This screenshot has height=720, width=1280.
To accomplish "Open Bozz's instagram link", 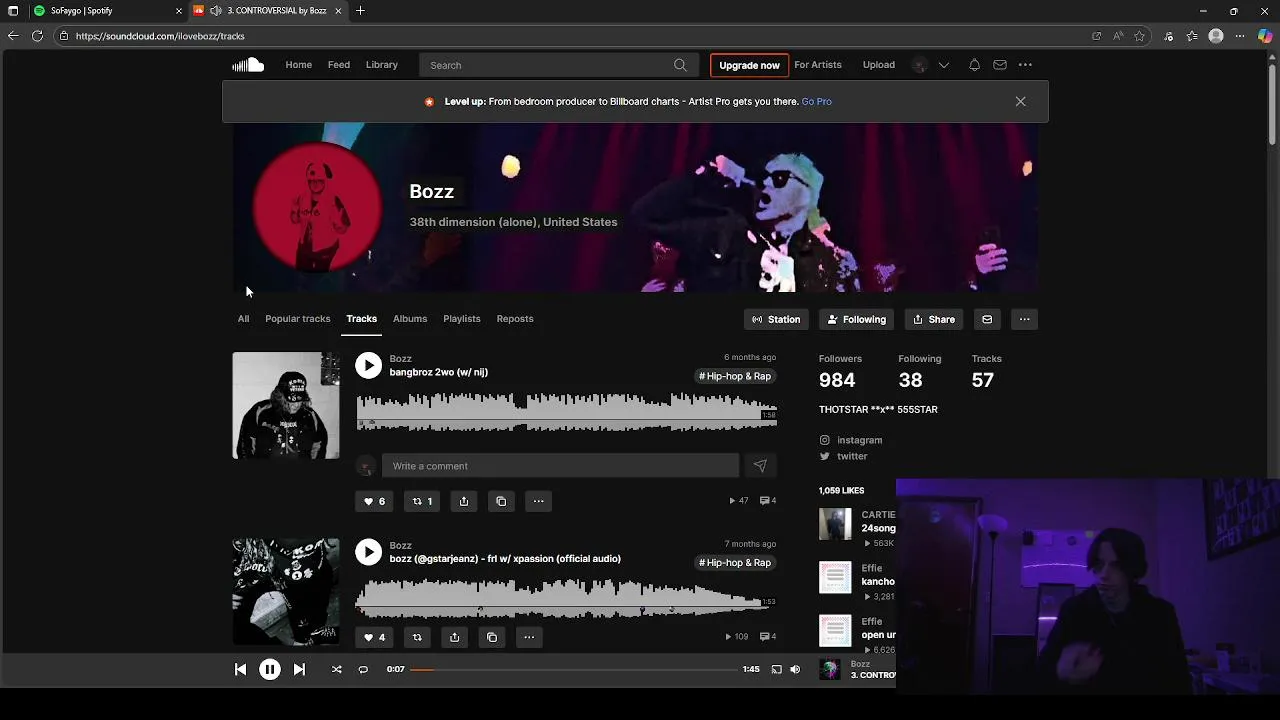I will point(859,440).
